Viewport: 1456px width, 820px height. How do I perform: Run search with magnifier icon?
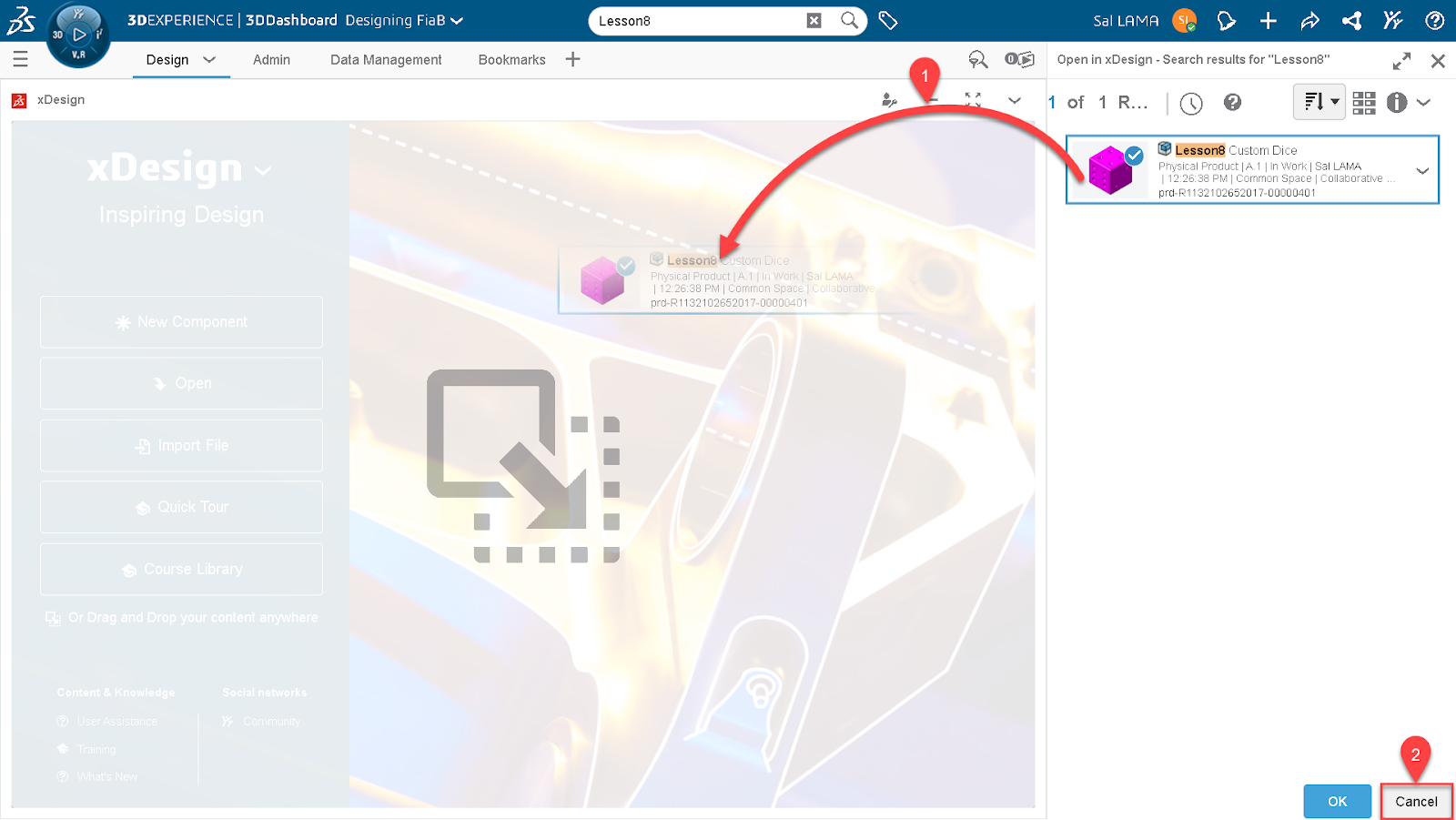pyautogui.click(x=849, y=20)
